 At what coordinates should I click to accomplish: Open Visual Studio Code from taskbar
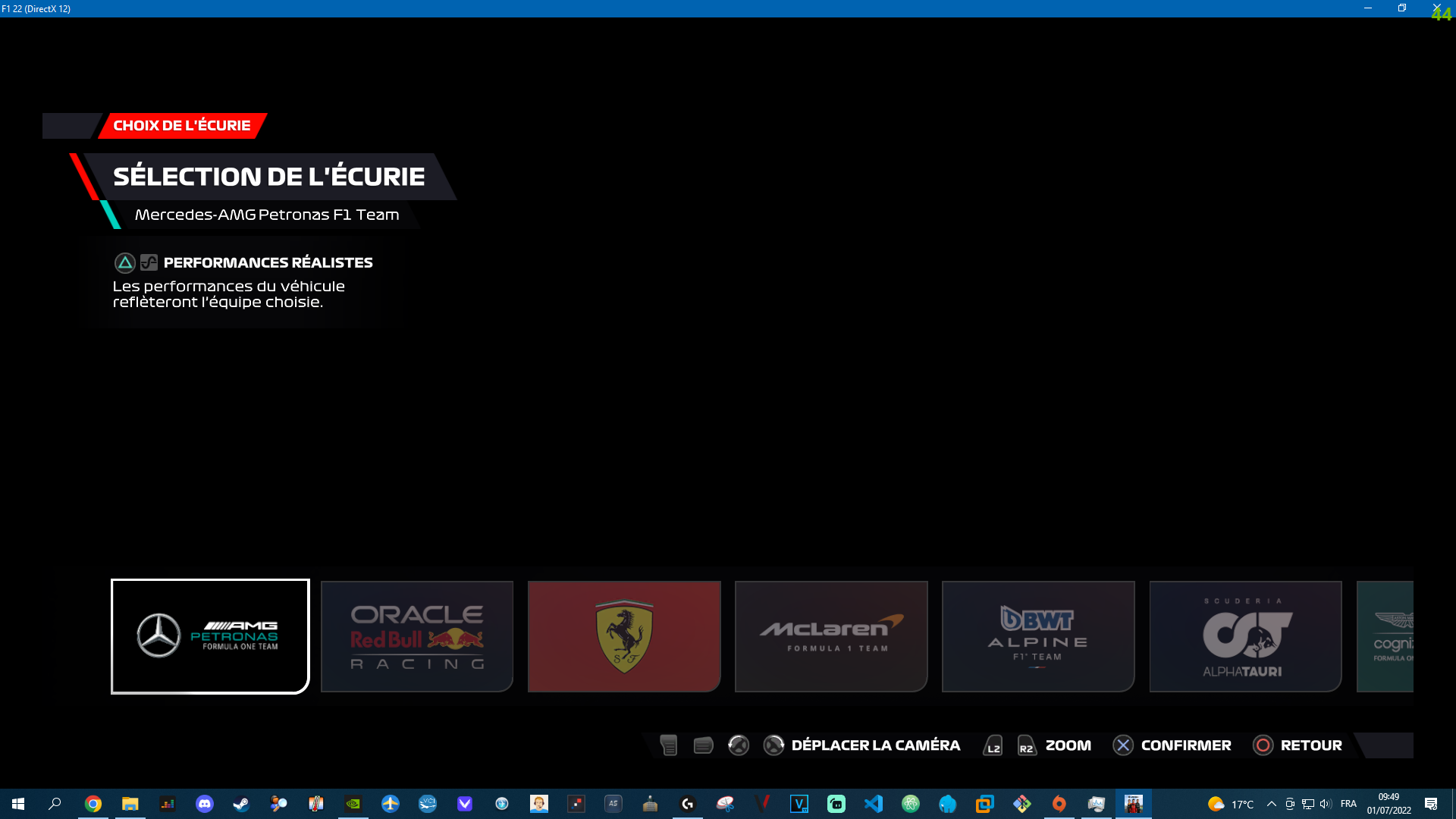click(x=874, y=804)
